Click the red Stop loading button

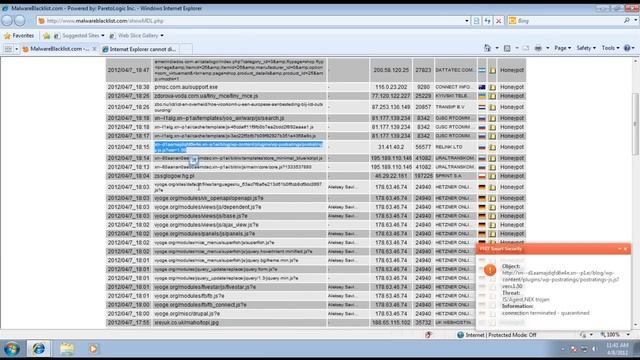tap(498, 21)
